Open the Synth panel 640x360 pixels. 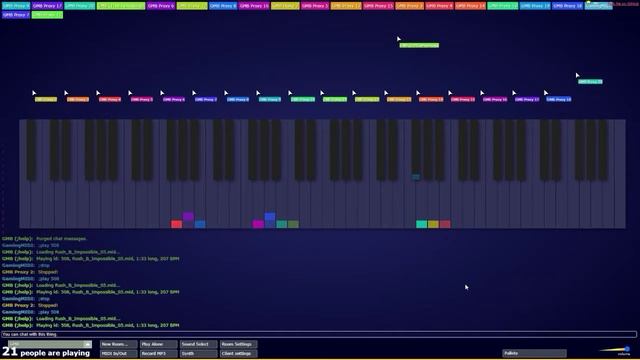tap(198, 353)
